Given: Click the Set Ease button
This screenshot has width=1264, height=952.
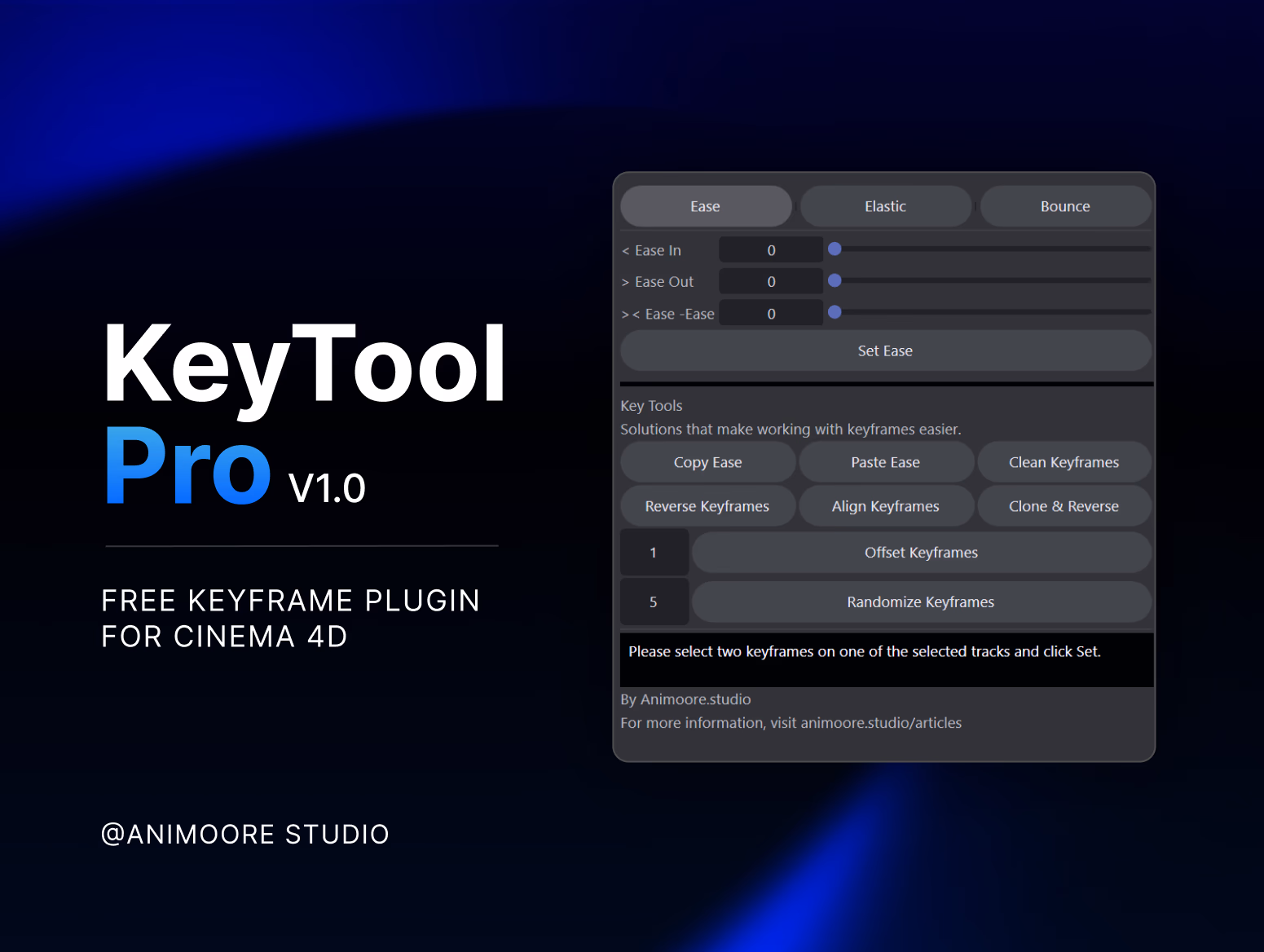Looking at the screenshot, I should pyautogui.click(x=886, y=350).
